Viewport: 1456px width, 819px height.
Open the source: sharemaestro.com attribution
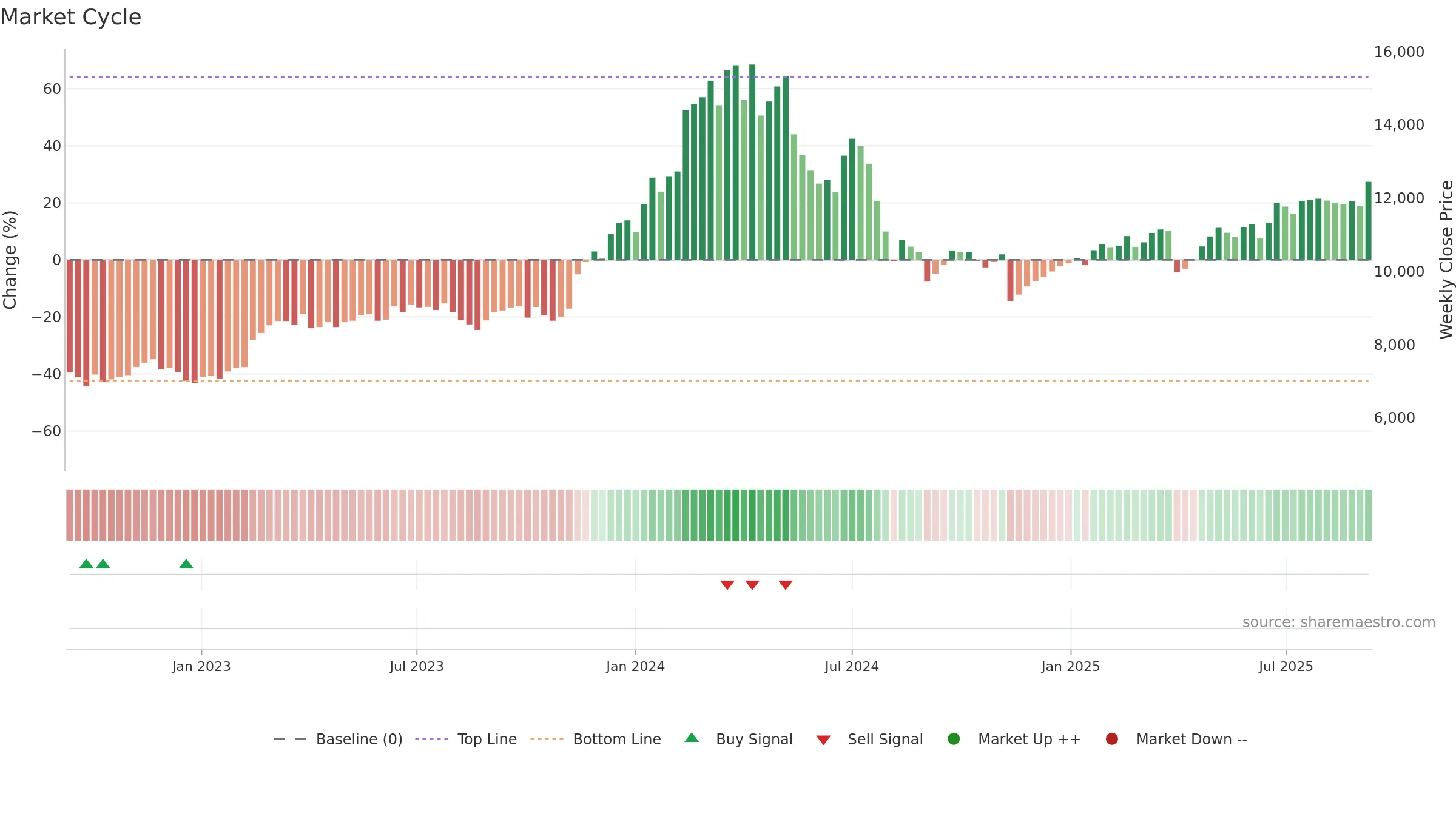(x=1339, y=622)
